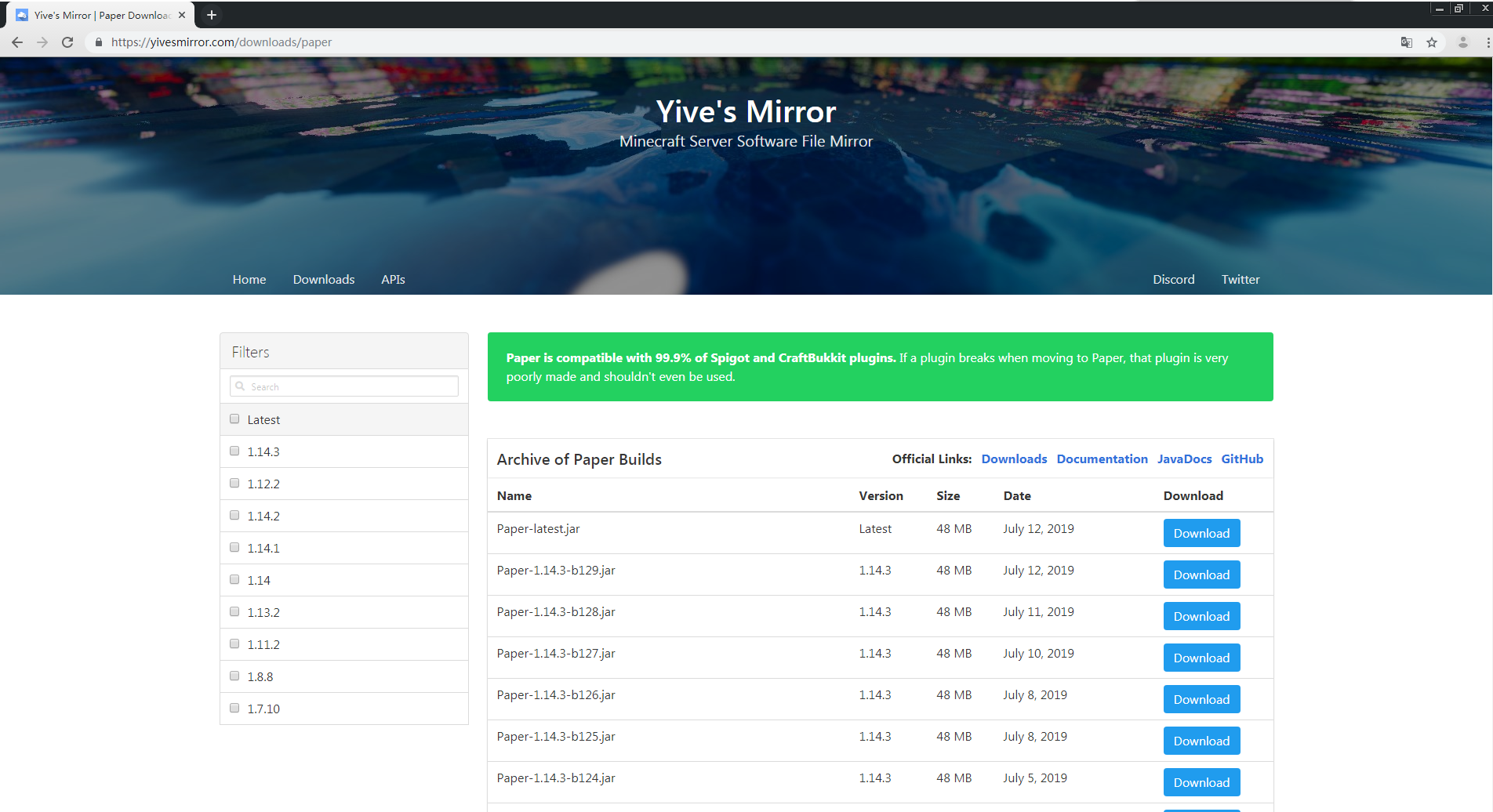Click the Paper-1.14.3-b128.jar file name
This screenshot has height=812, width=1493.
point(556,612)
